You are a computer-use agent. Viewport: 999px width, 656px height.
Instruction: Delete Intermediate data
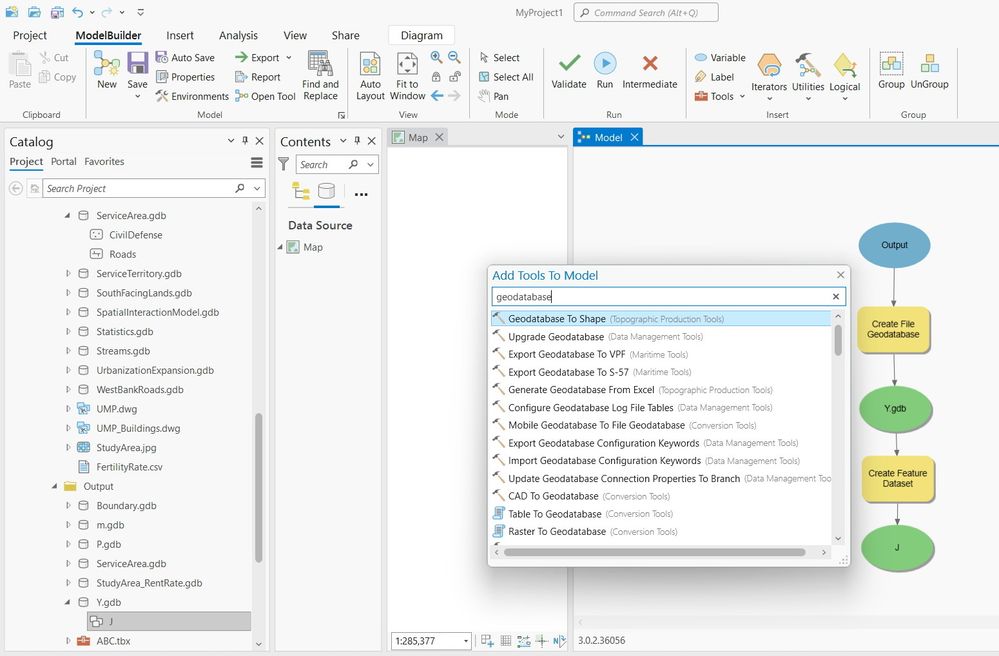pos(650,71)
